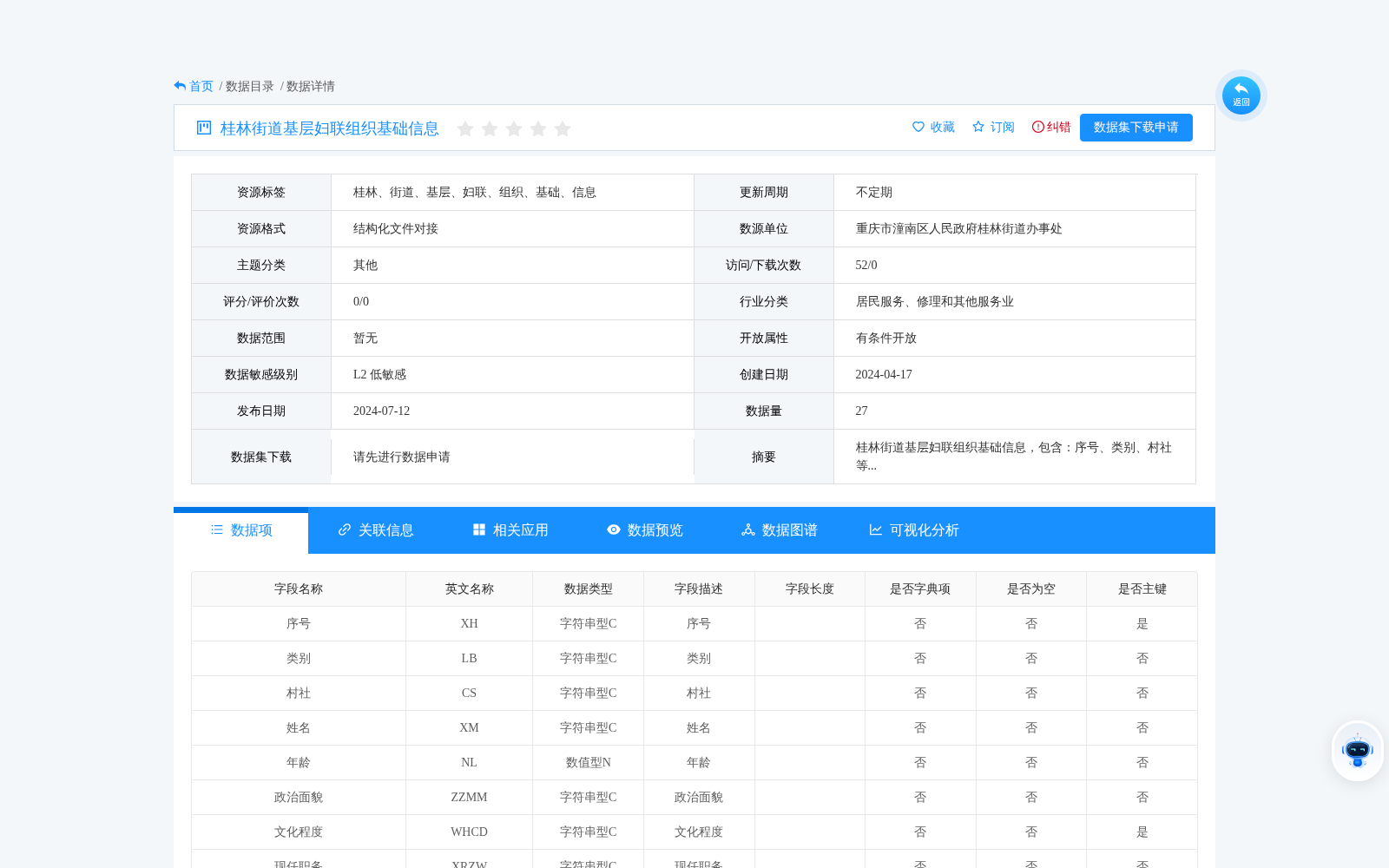Rate the dataset one star

[465, 128]
